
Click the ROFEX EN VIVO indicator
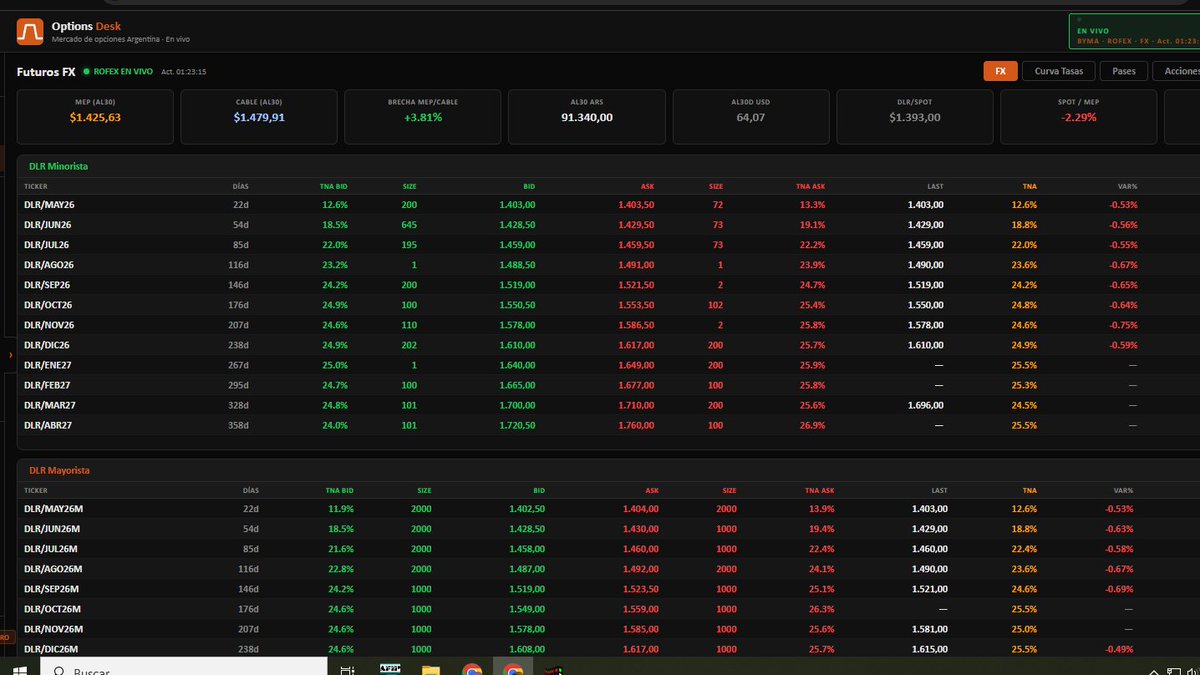pyautogui.click(x=118, y=72)
